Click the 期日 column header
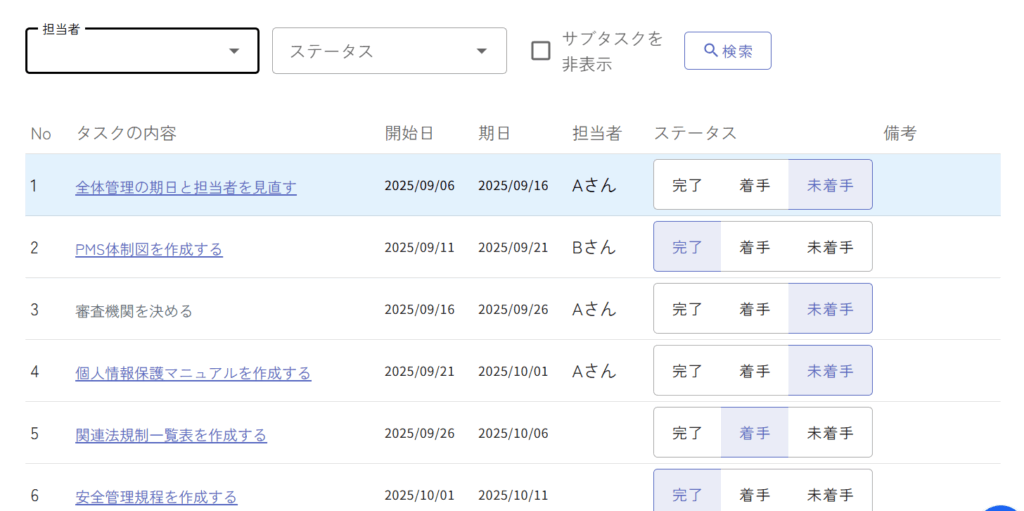 (x=494, y=133)
